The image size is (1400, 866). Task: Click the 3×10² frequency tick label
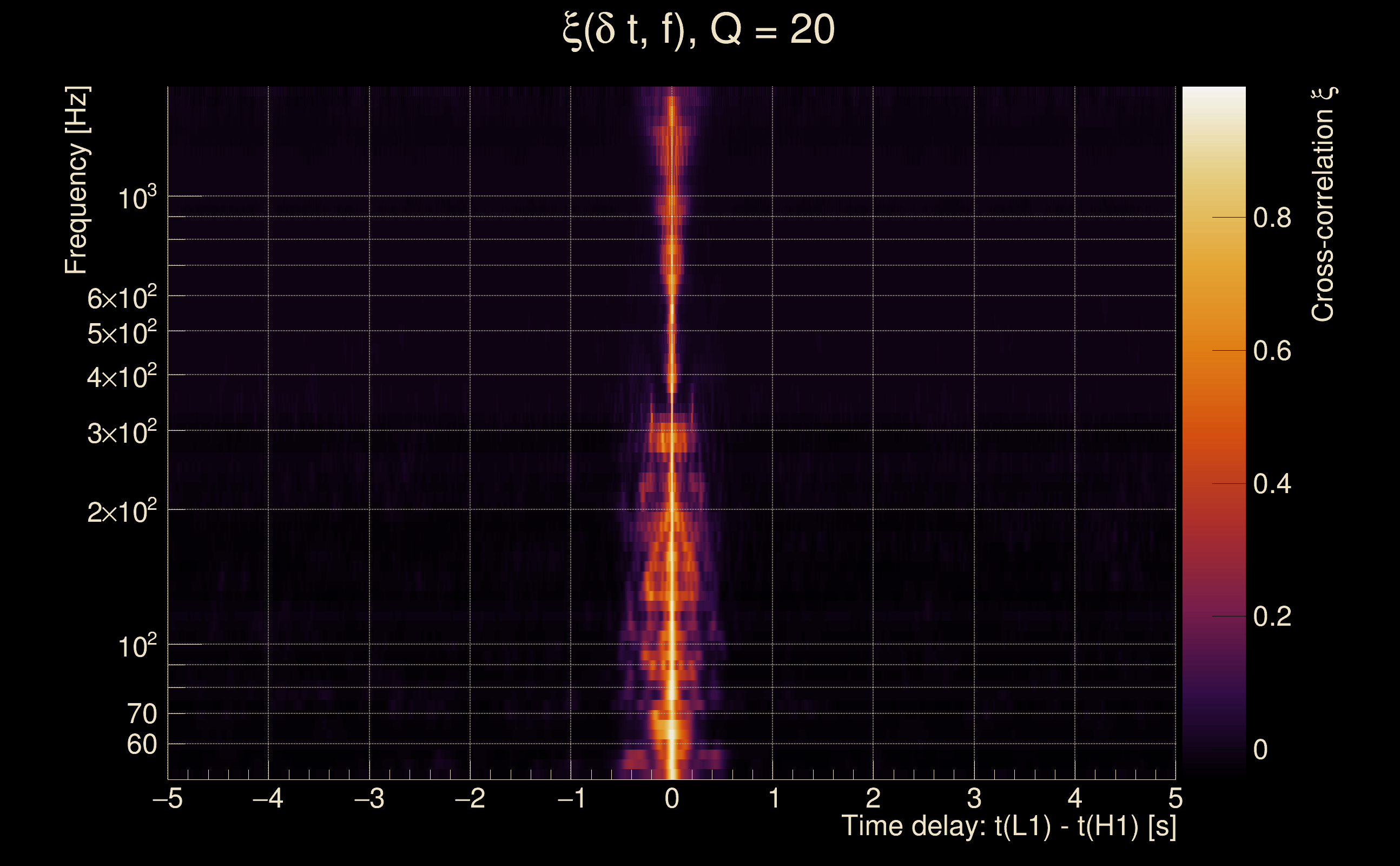click(121, 433)
